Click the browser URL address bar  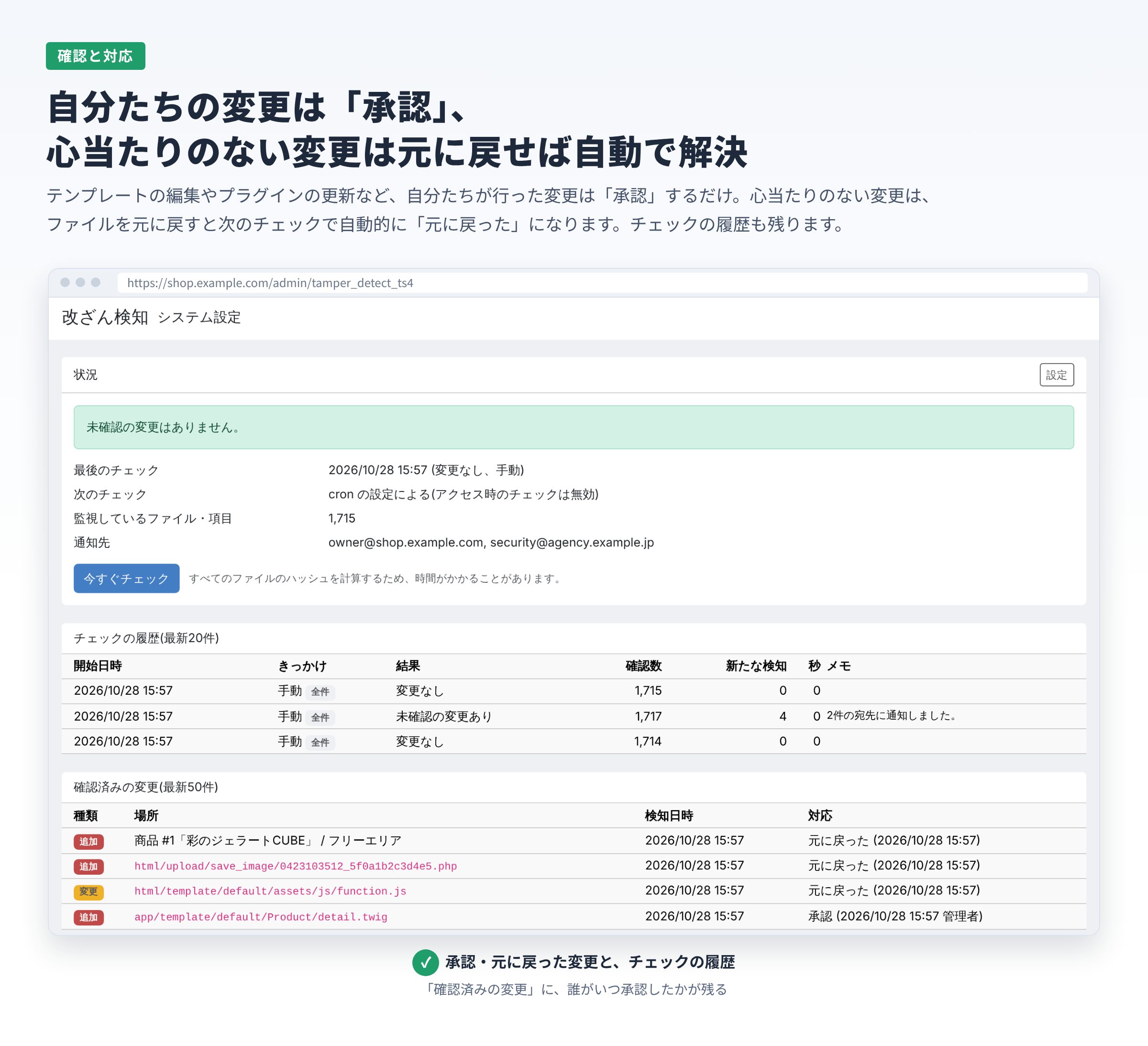point(602,283)
